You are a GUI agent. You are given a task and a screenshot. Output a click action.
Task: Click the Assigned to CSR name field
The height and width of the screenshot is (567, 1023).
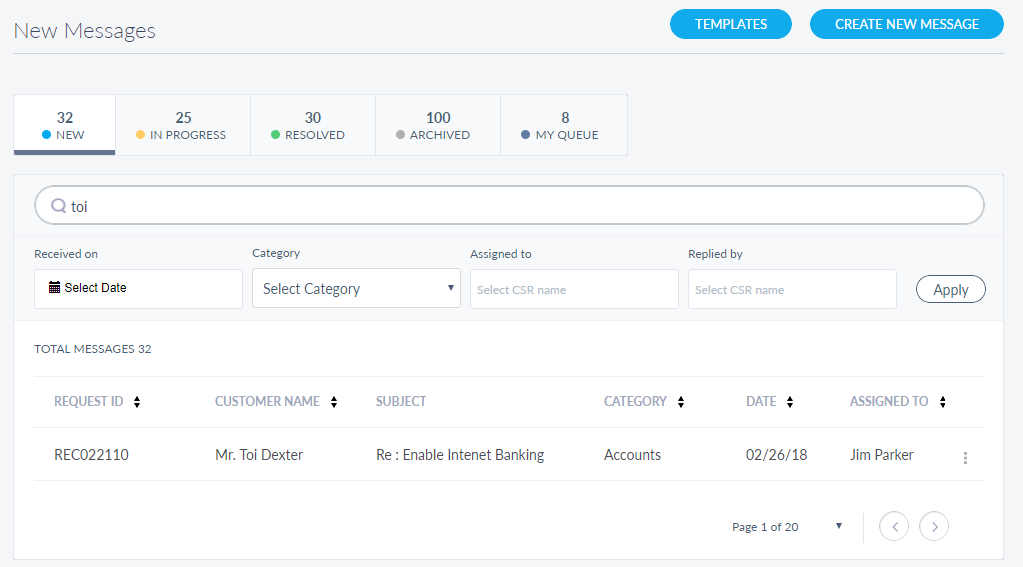pos(574,289)
